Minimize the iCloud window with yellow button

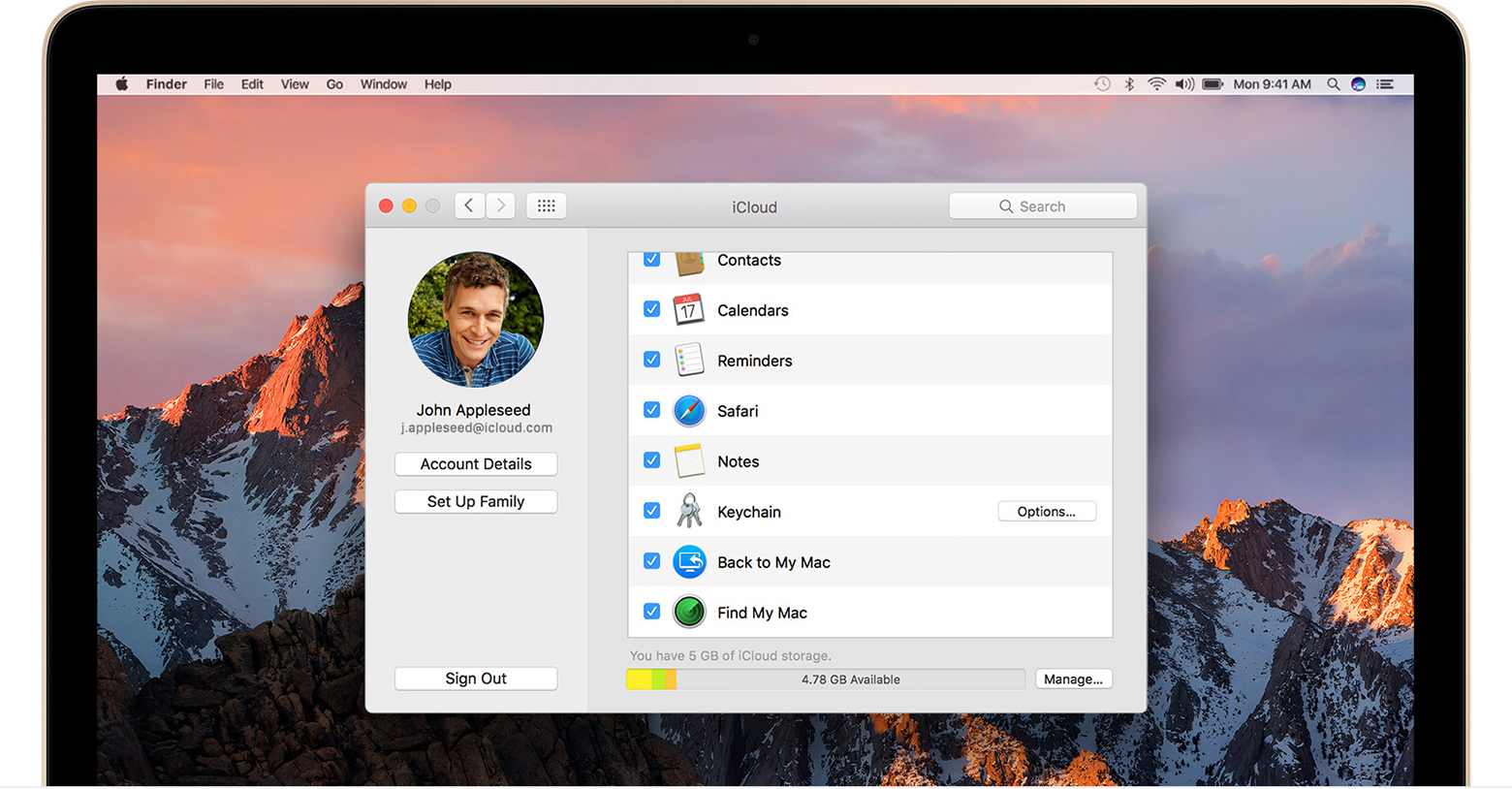tap(409, 205)
